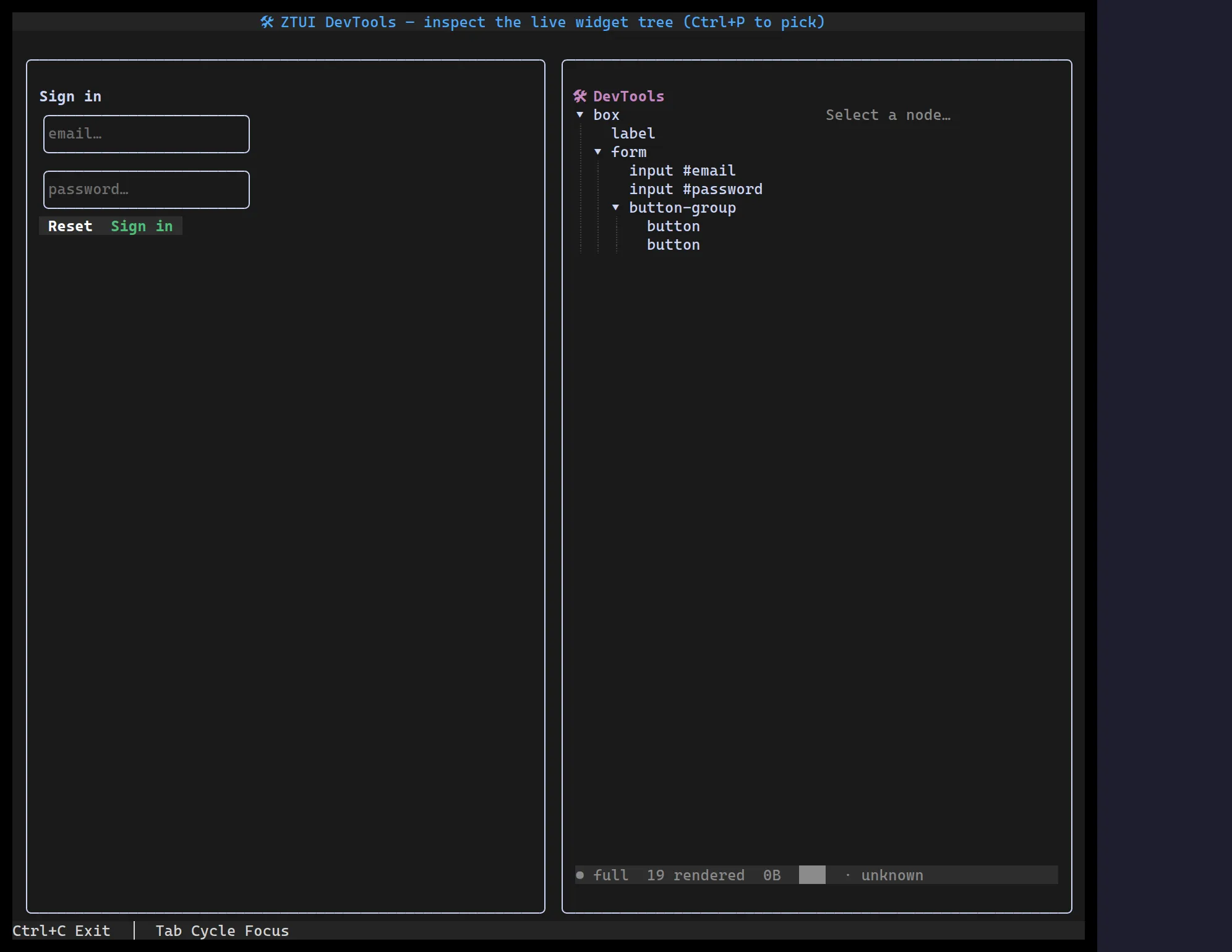Viewport: 1232px width, 952px height.
Task: Click the '0B' status entry
Action: pos(772,875)
